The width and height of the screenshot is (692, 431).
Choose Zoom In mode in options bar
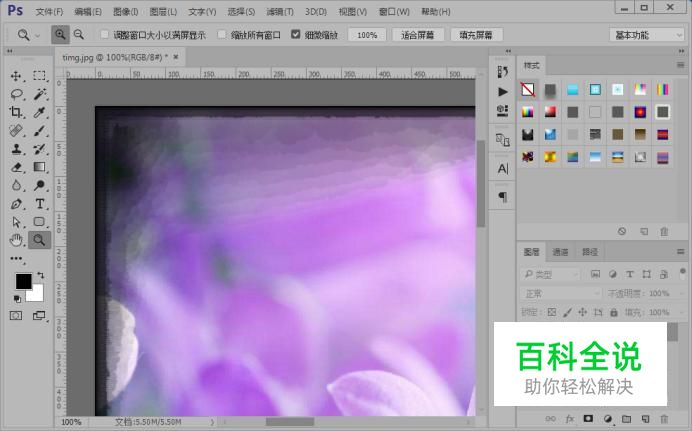60,34
